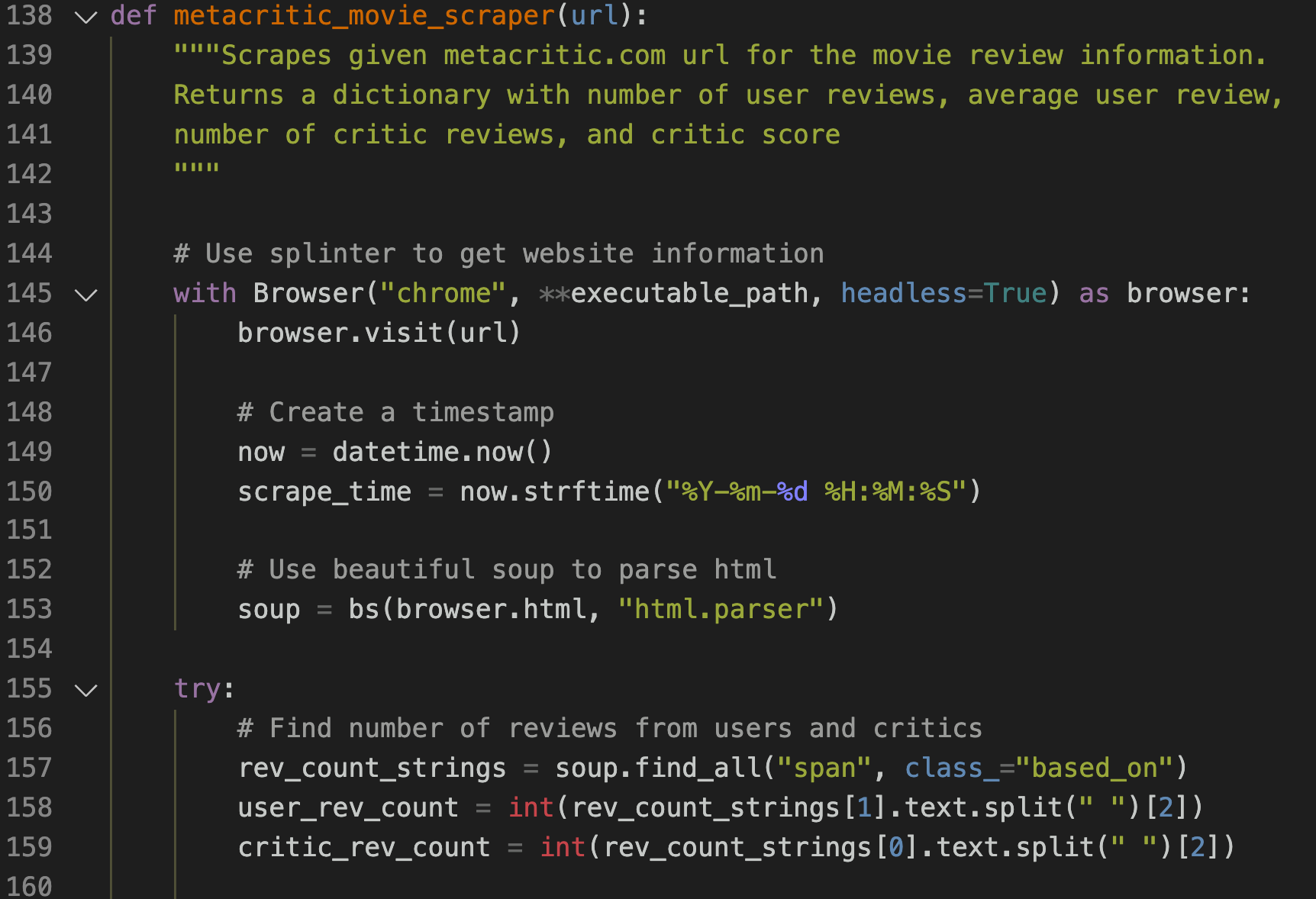This screenshot has width=1316, height=899.
Task: Click the 'with' keyword on line 145
Action: 205,294
